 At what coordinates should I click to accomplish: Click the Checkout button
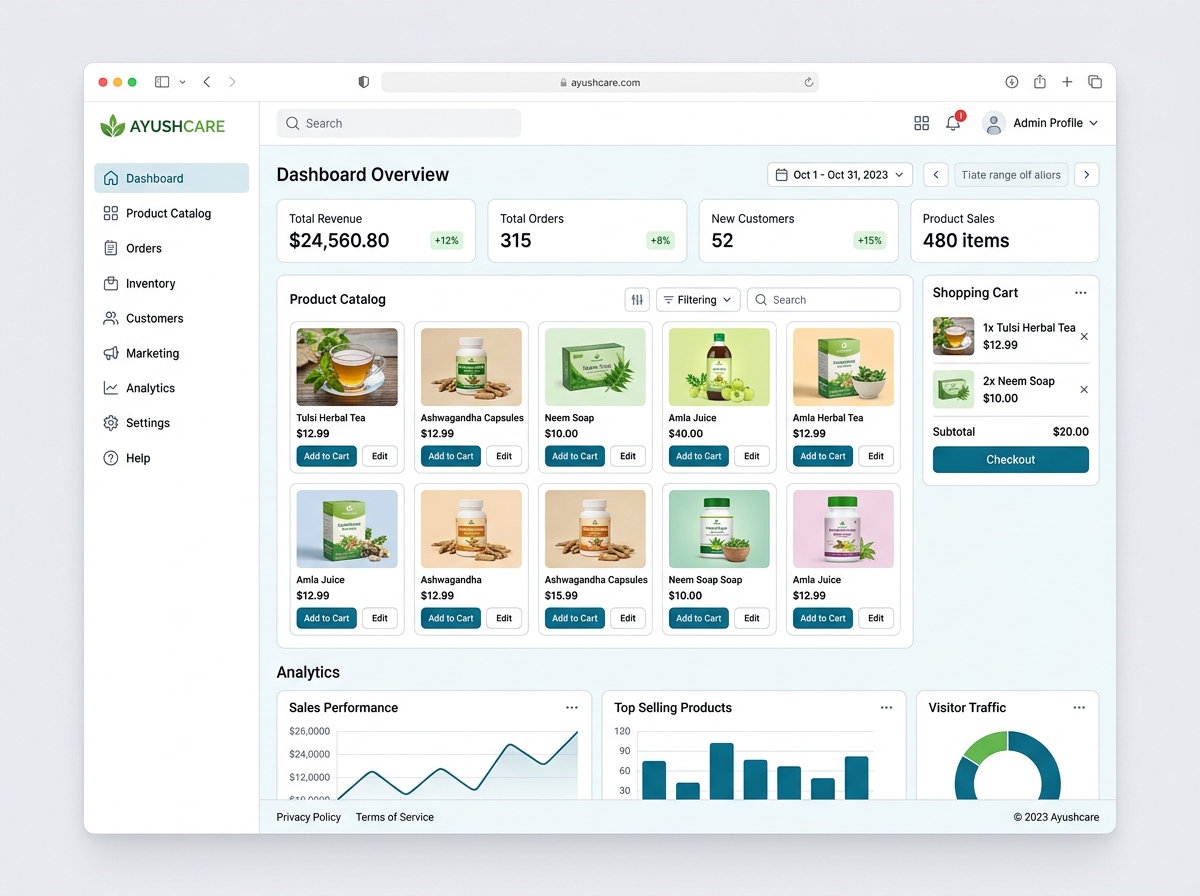1011,460
